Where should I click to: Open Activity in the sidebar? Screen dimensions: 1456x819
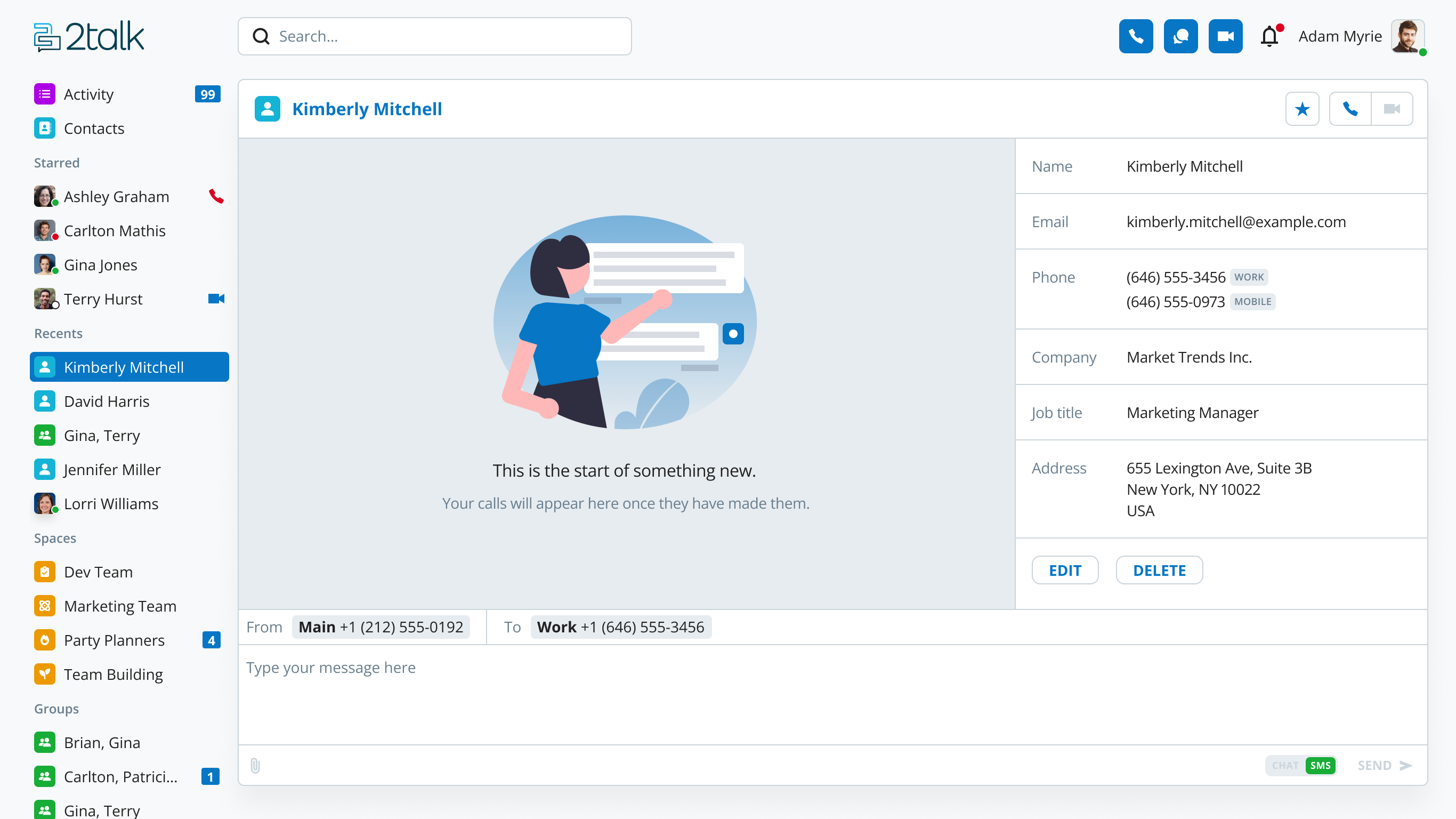(x=129, y=94)
